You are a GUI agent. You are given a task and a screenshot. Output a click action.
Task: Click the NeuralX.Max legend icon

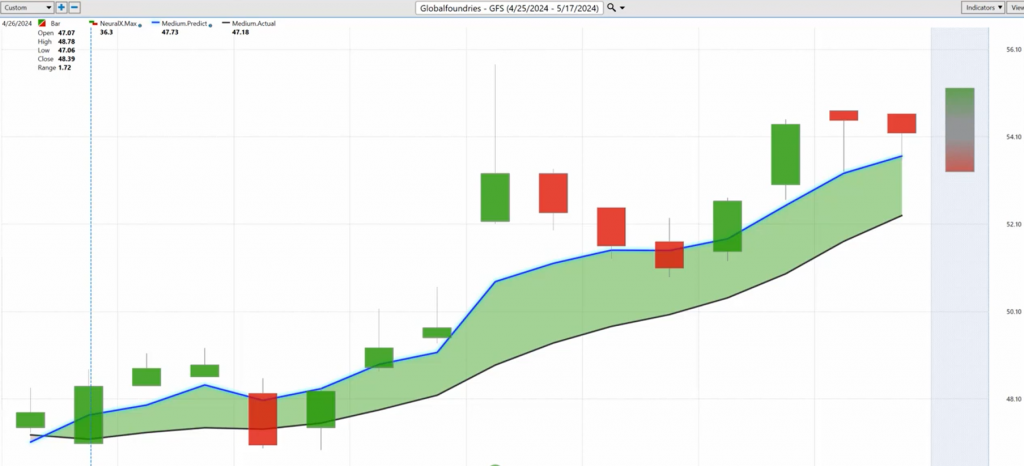tap(93, 21)
